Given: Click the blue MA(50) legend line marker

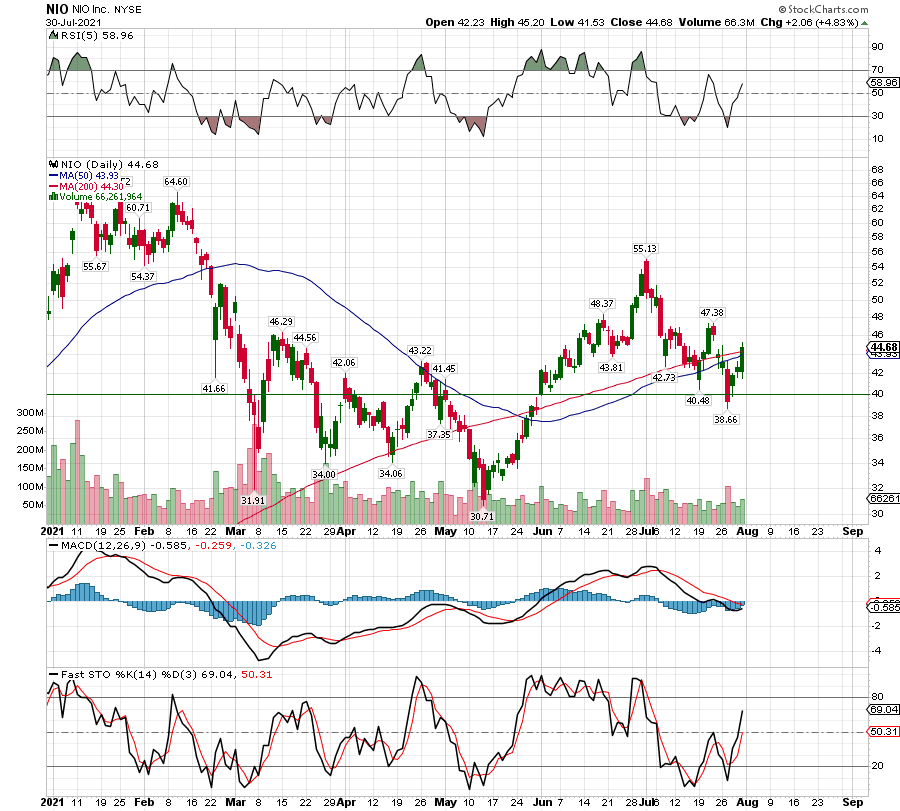Looking at the screenshot, I should pos(52,176).
